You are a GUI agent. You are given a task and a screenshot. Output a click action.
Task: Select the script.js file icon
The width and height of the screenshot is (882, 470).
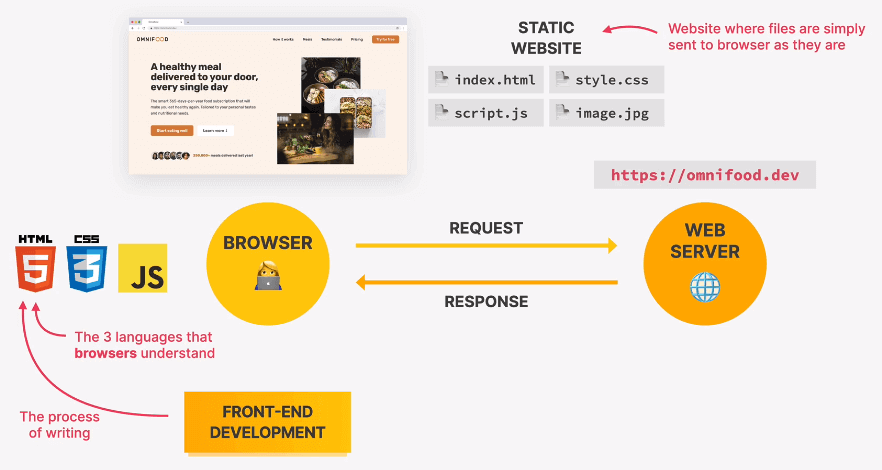coord(440,113)
